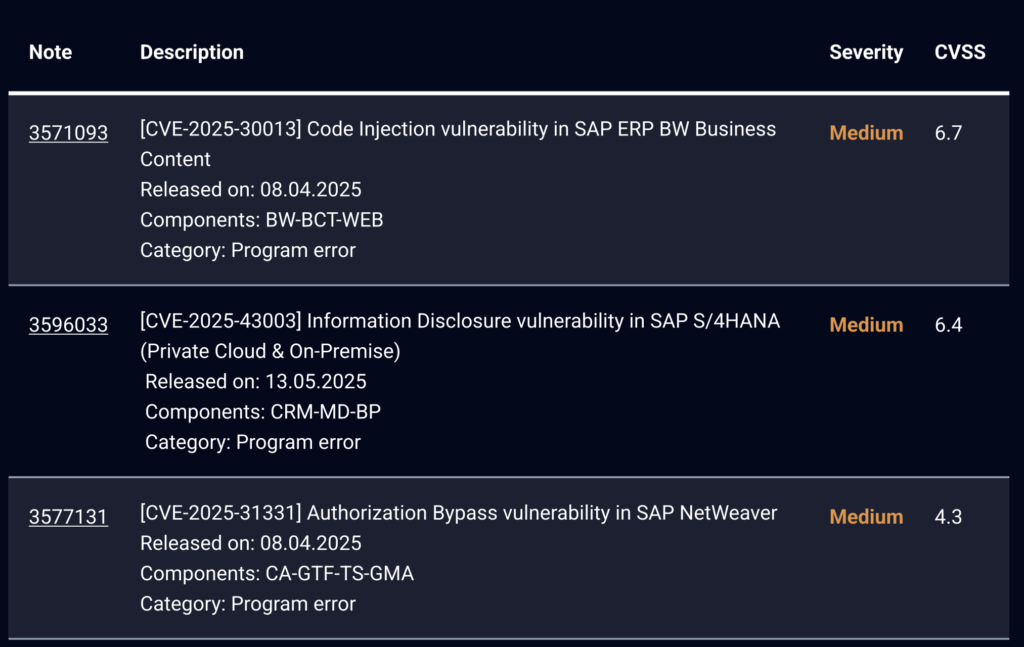
Task: Select the CVSS score 6.7
Action: pos(948,133)
